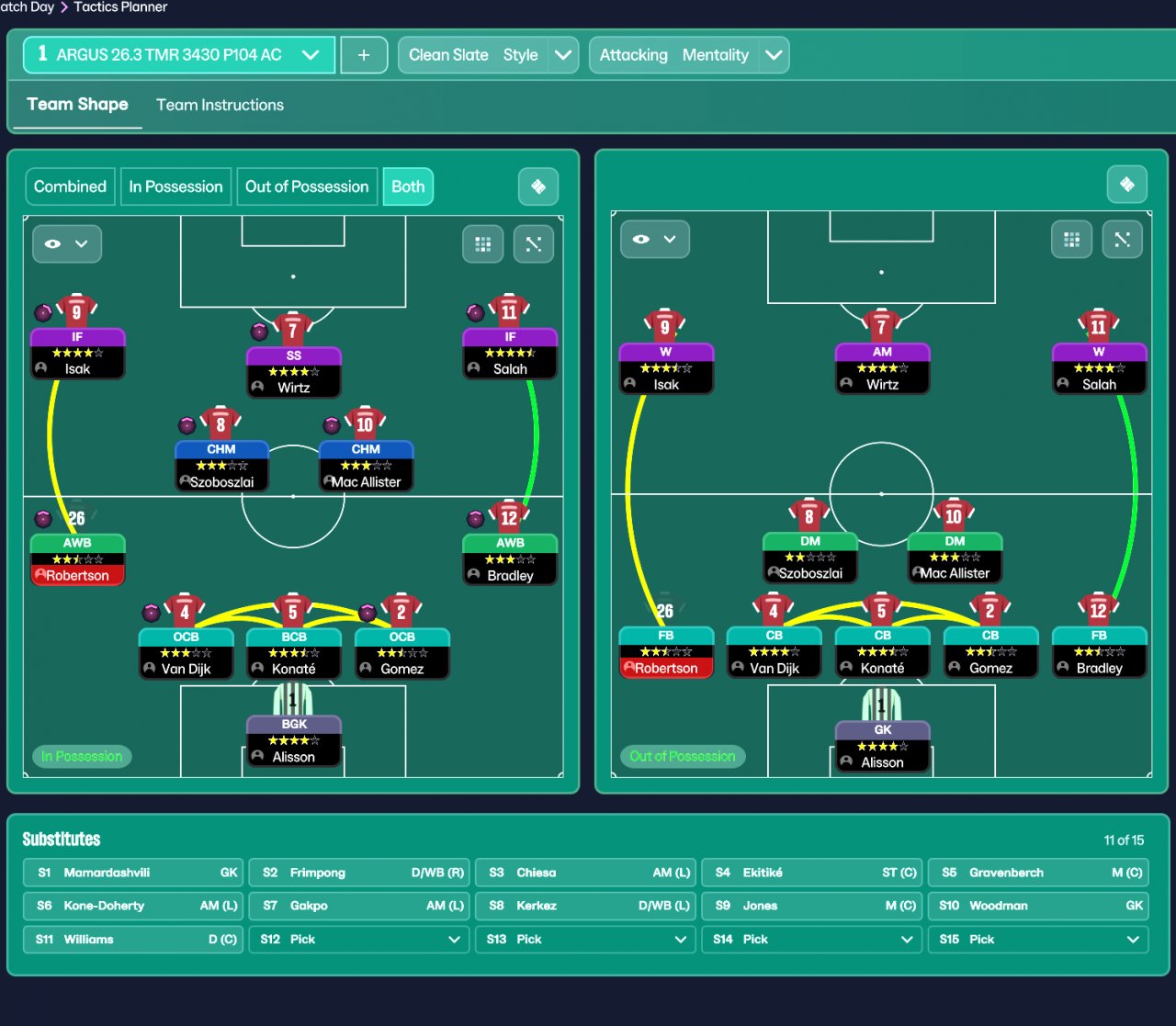This screenshot has height=1026, width=1176.
Task: Click the diamond icon above the Out of Possession pitch
Action: click(x=1127, y=185)
